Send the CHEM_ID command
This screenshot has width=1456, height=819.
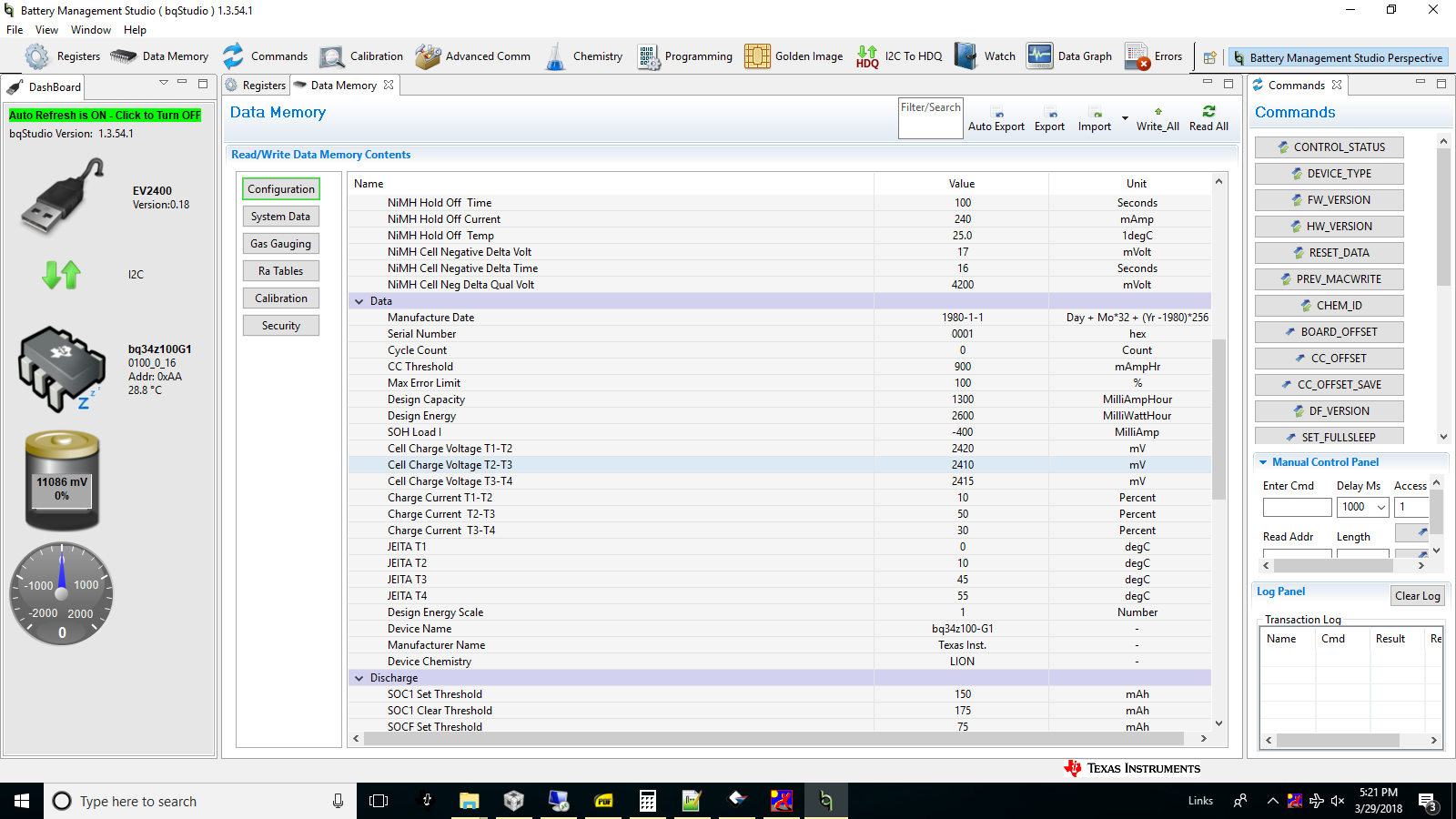(x=1330, y=306)
